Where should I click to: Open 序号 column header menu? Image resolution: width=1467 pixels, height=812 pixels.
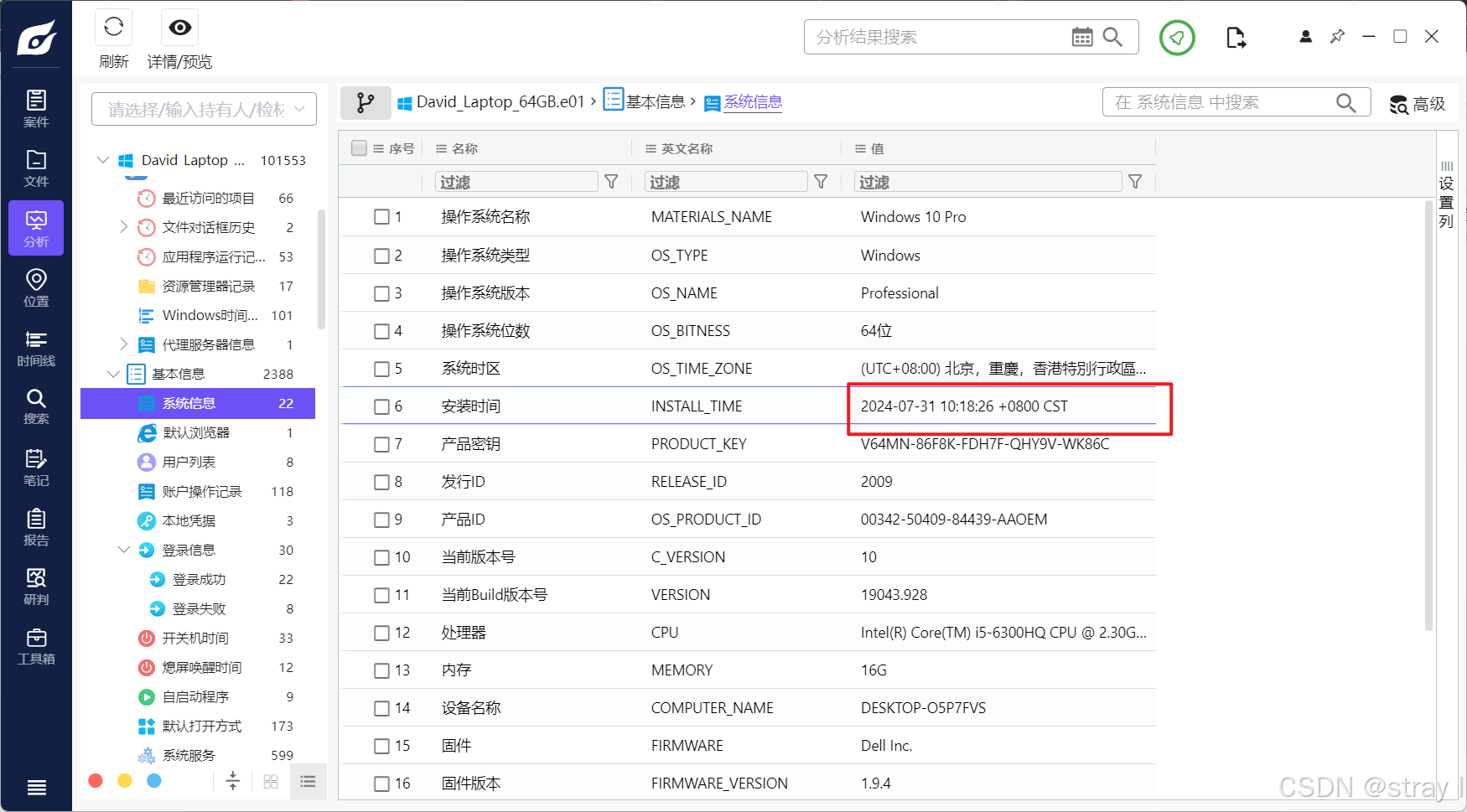click(379, 148)
